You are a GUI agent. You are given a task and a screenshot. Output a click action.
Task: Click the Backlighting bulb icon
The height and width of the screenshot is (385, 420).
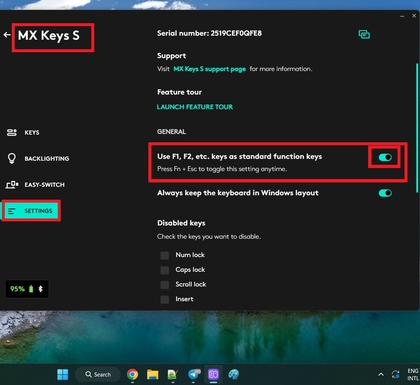pos(12,158)
